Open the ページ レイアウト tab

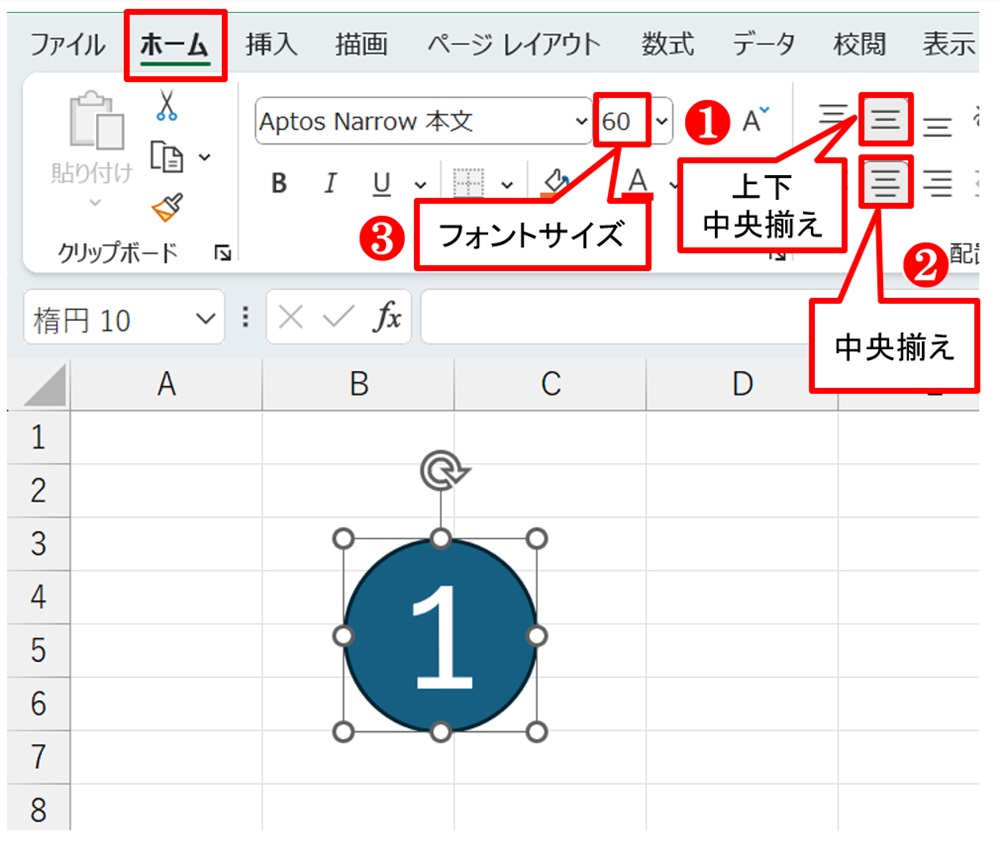(514, 44)
